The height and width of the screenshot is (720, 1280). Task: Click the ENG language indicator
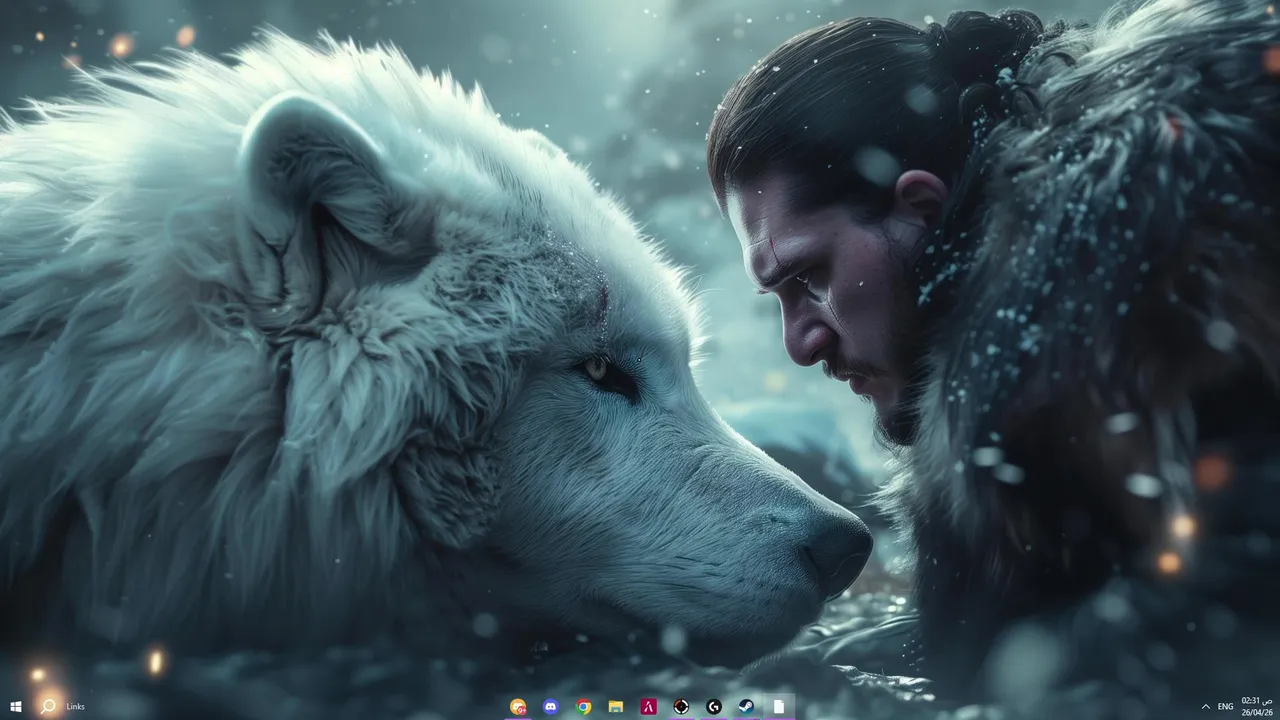pos(1225,707)
